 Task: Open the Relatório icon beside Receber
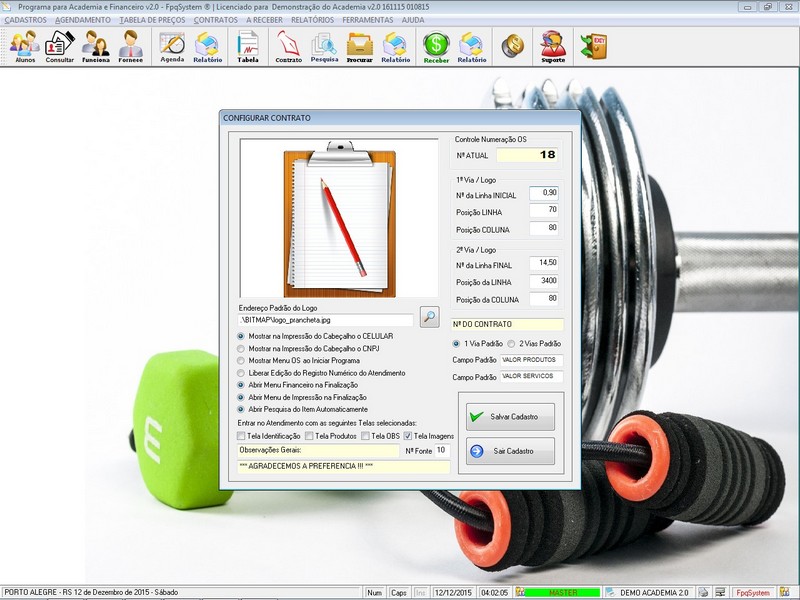472,46
